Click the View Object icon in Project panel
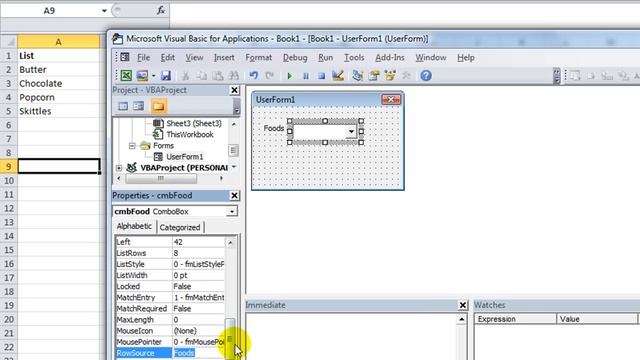The image size is (640, 360). click(x=139, y=107)
